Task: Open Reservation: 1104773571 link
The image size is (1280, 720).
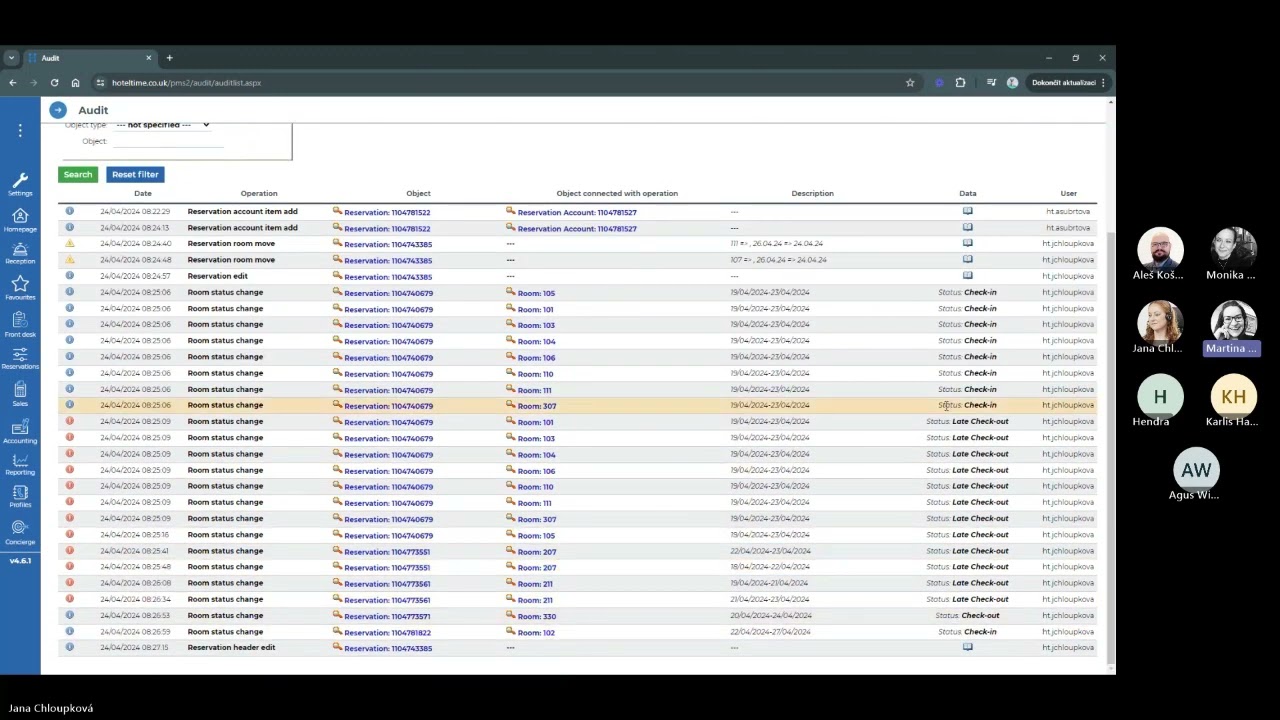Action: coord(387,616)
